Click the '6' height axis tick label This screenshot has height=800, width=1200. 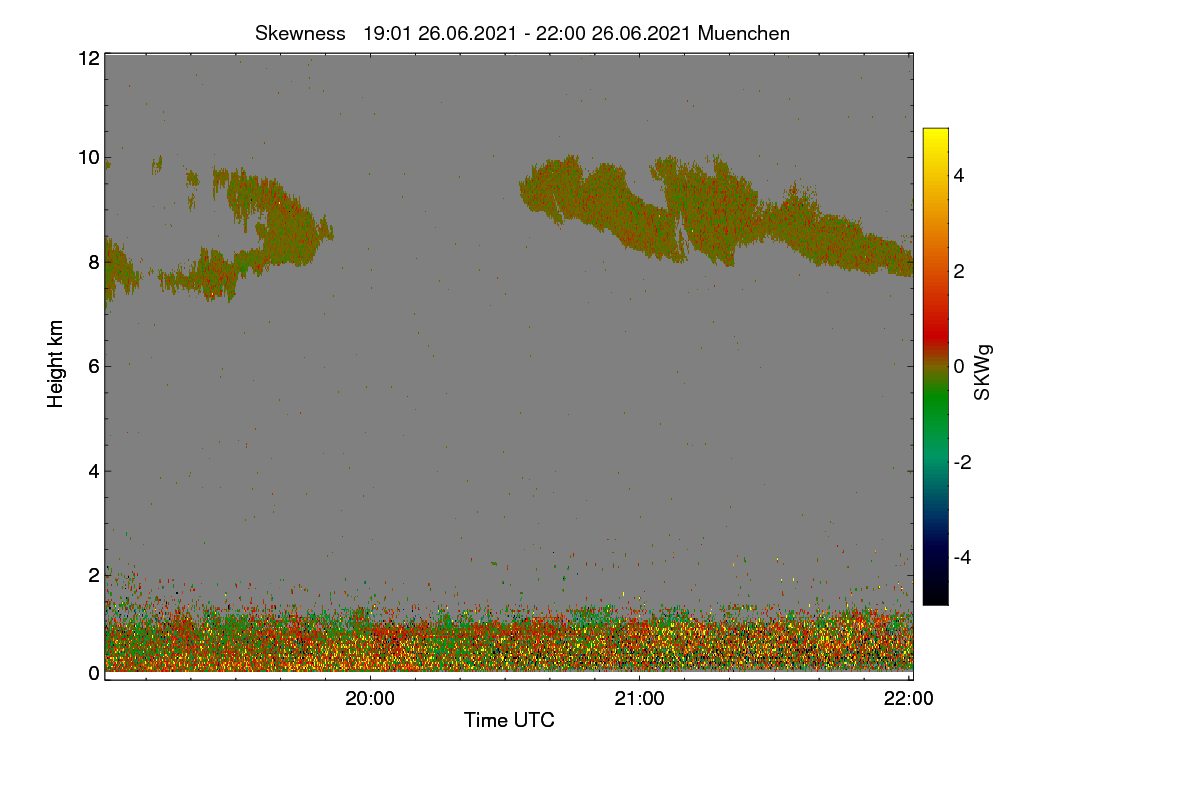point(94,366)
